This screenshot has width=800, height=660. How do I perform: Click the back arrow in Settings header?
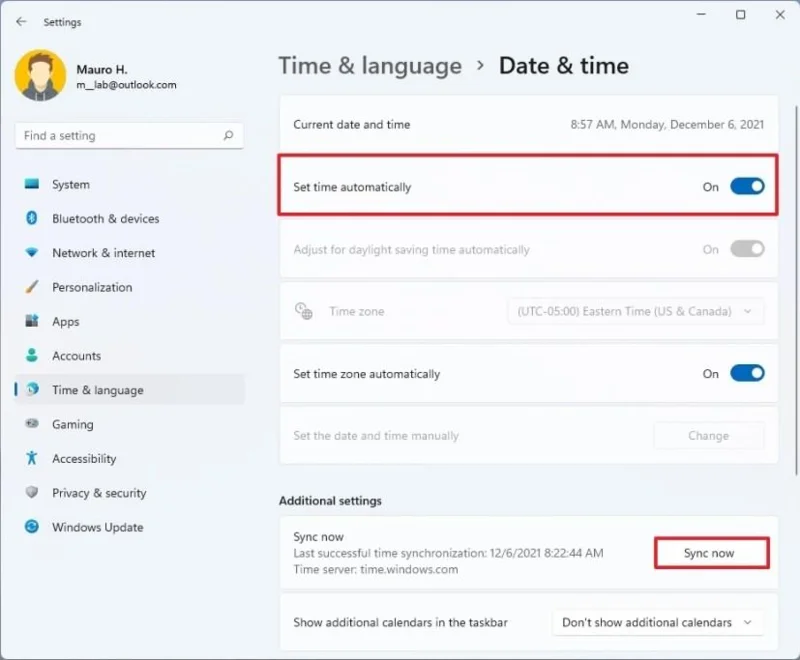coord(21,21)
